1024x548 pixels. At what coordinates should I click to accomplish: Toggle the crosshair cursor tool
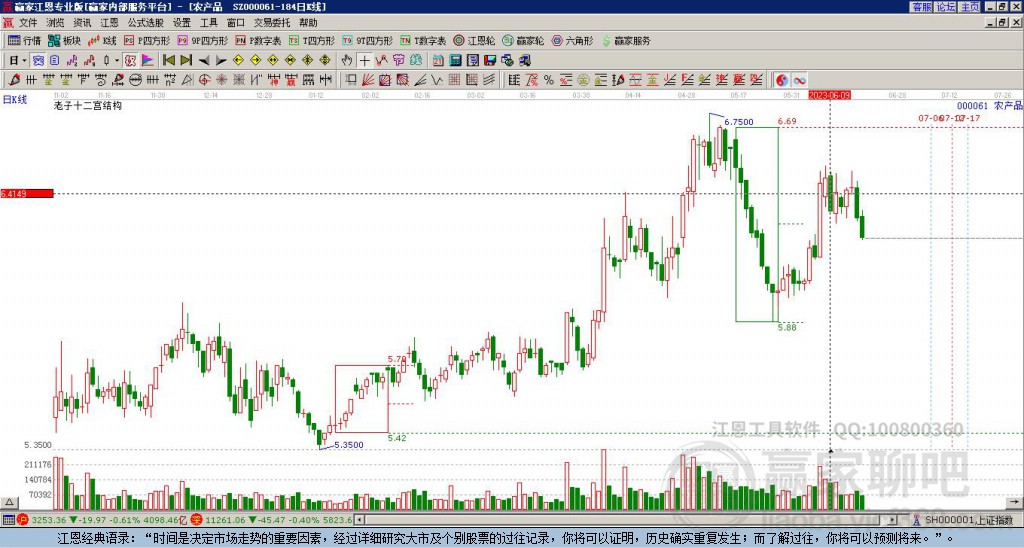pyautogui.click(x=364, y=61)
